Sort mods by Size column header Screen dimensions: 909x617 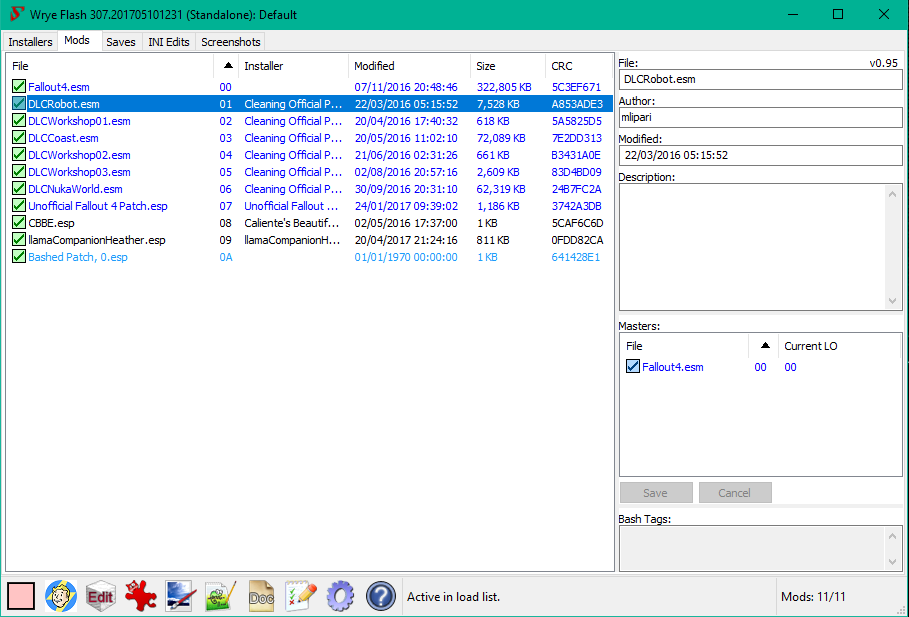point(508,66)
